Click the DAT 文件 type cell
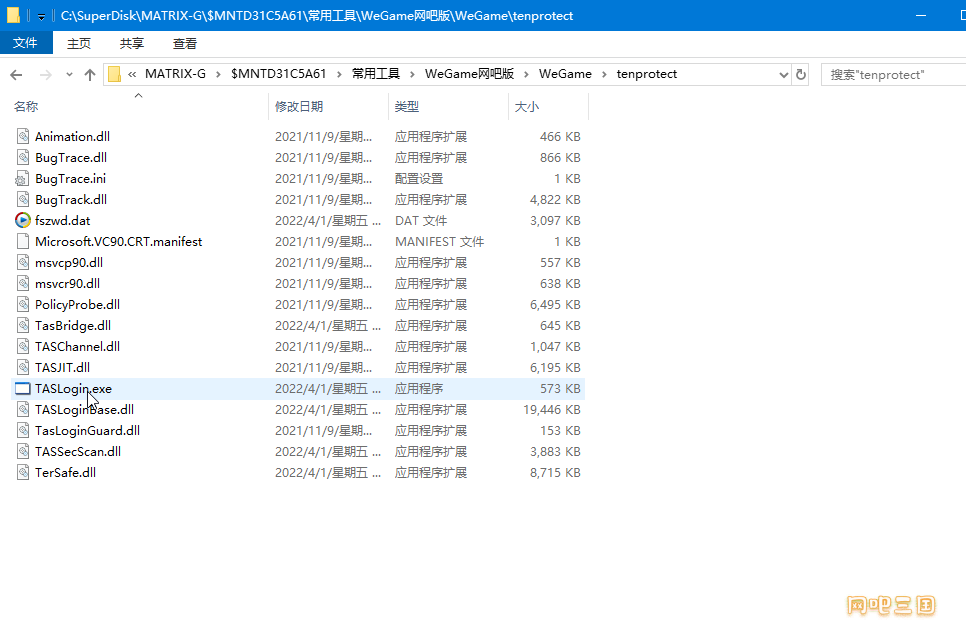 [x=421, y=220]
